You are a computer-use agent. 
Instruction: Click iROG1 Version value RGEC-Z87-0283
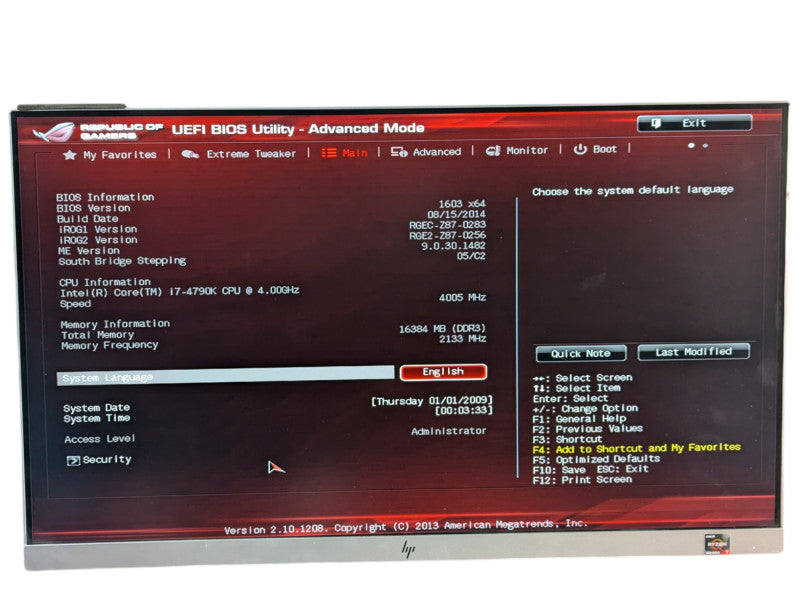point(447,225)
